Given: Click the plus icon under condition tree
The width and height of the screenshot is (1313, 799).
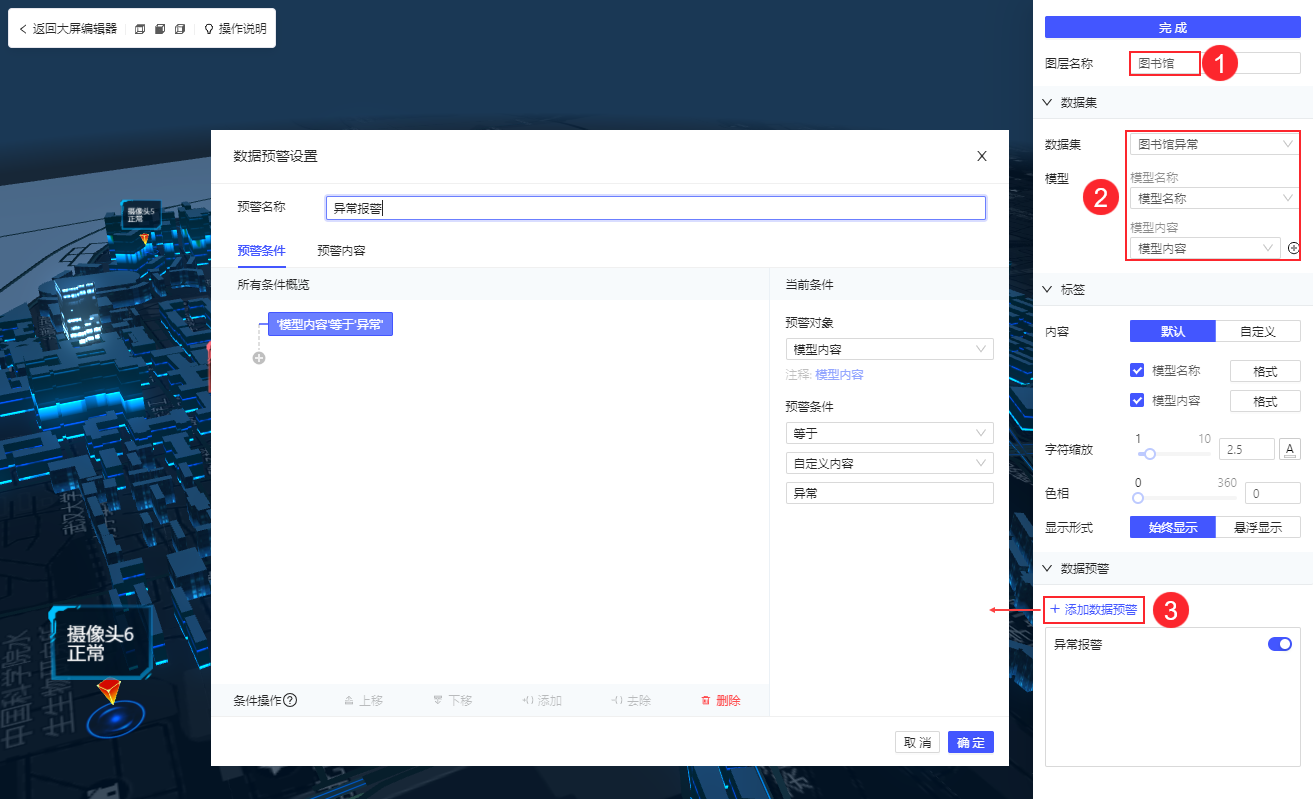Looking at the screenshot, I should pyautogui.click(x=259, y=358).
